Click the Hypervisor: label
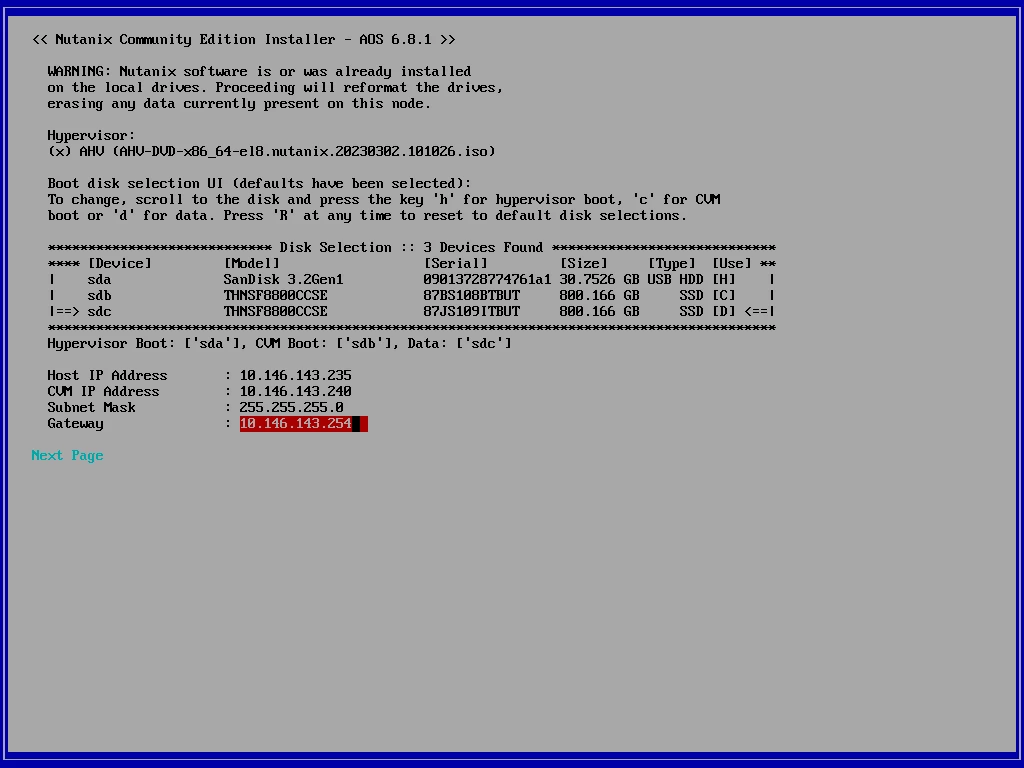Image resolution: width=1024 pixels, height=768 pixels. point(91,136)
